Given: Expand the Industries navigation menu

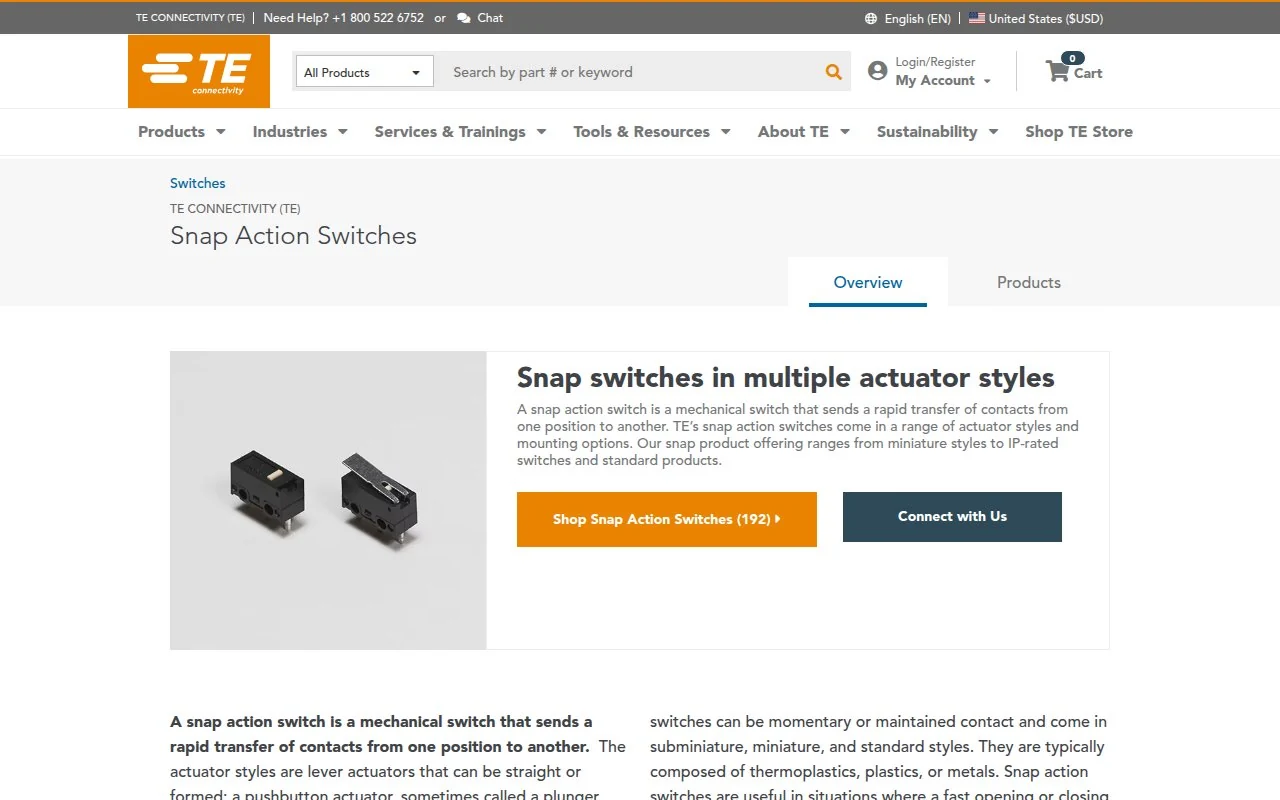Looking at the screenshot, I should click(x=300, y=131).
